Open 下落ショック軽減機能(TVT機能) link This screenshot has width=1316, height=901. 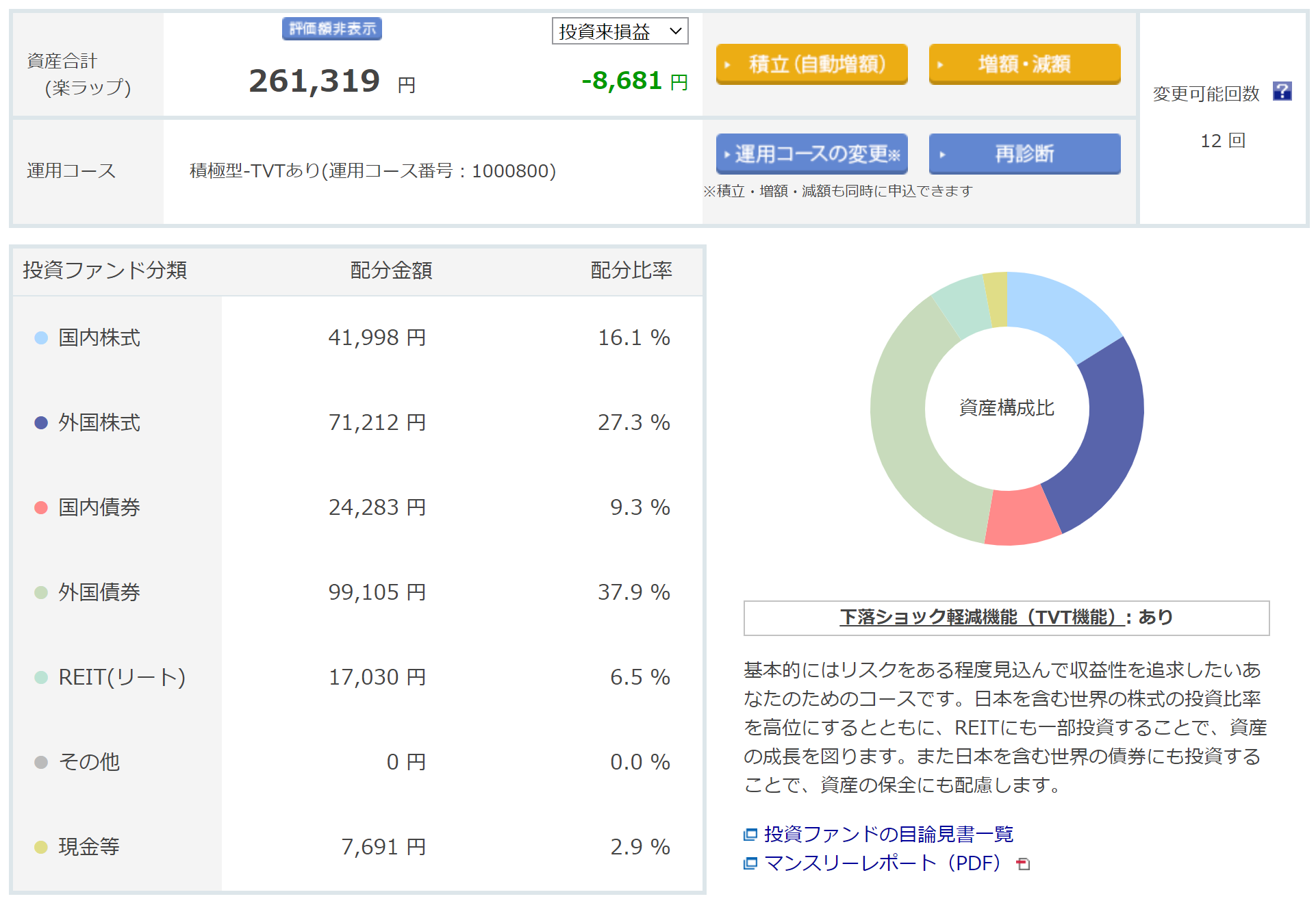(x=981, y=618)
